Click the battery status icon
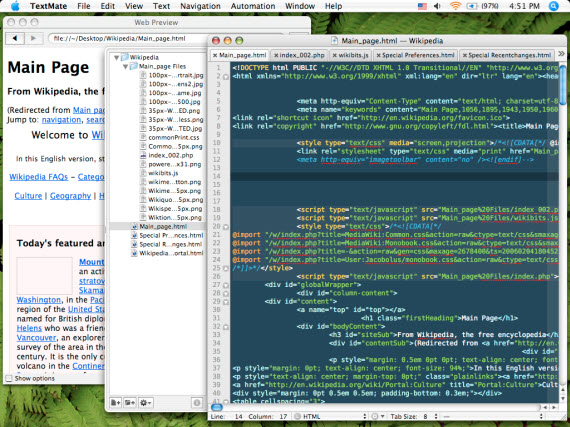Image resolution: width=570 pixels, height=427 pixels. click(471, 6)
